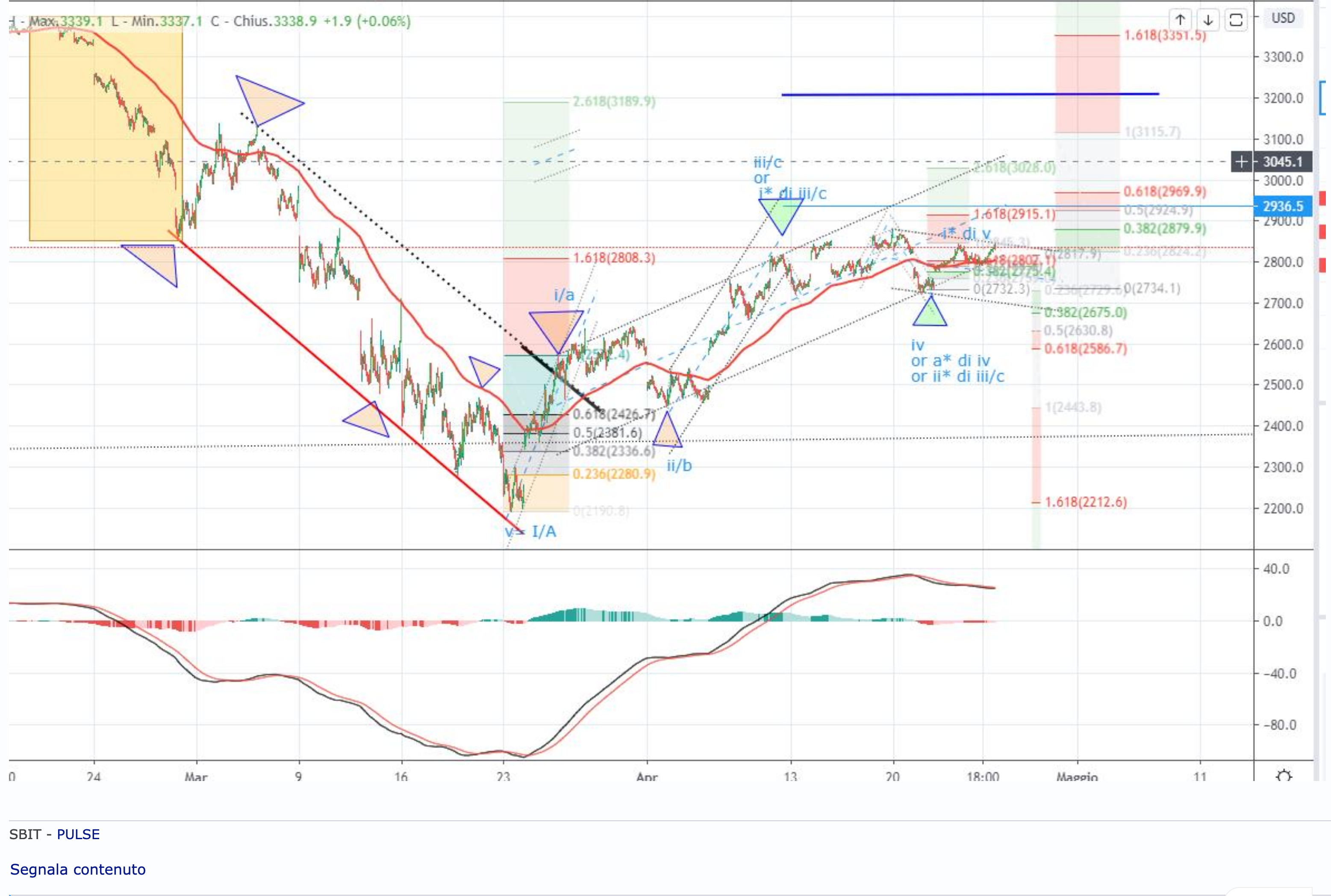Viewport: 1331px width, 896px height.
Task: Click the blue 2936.5 price label
Action: [x=1283, y=206]
